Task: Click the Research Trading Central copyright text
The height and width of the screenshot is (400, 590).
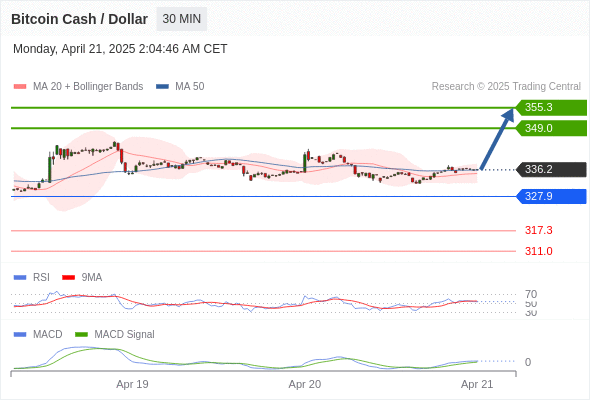Action: 506,87
